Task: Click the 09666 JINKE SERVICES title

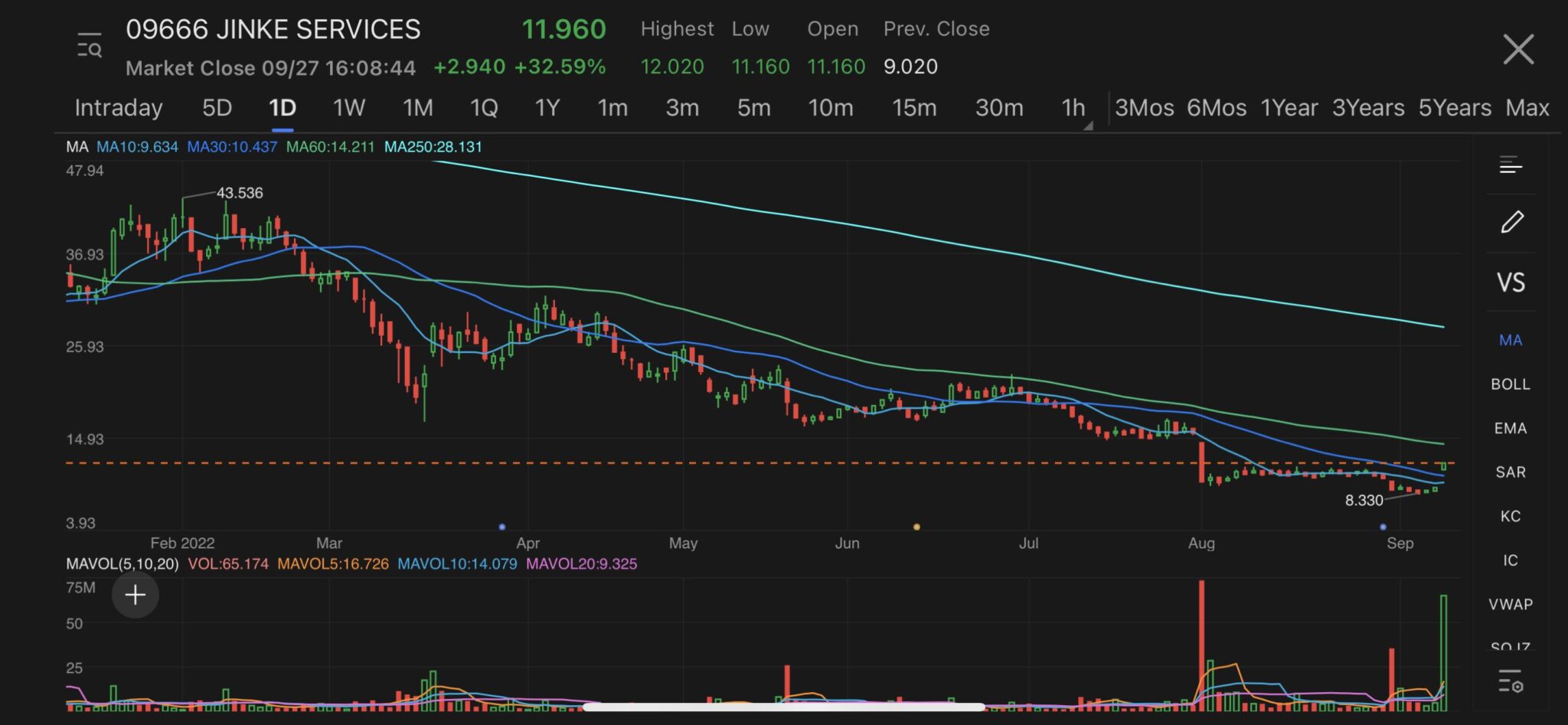Action: pos(273,29)
